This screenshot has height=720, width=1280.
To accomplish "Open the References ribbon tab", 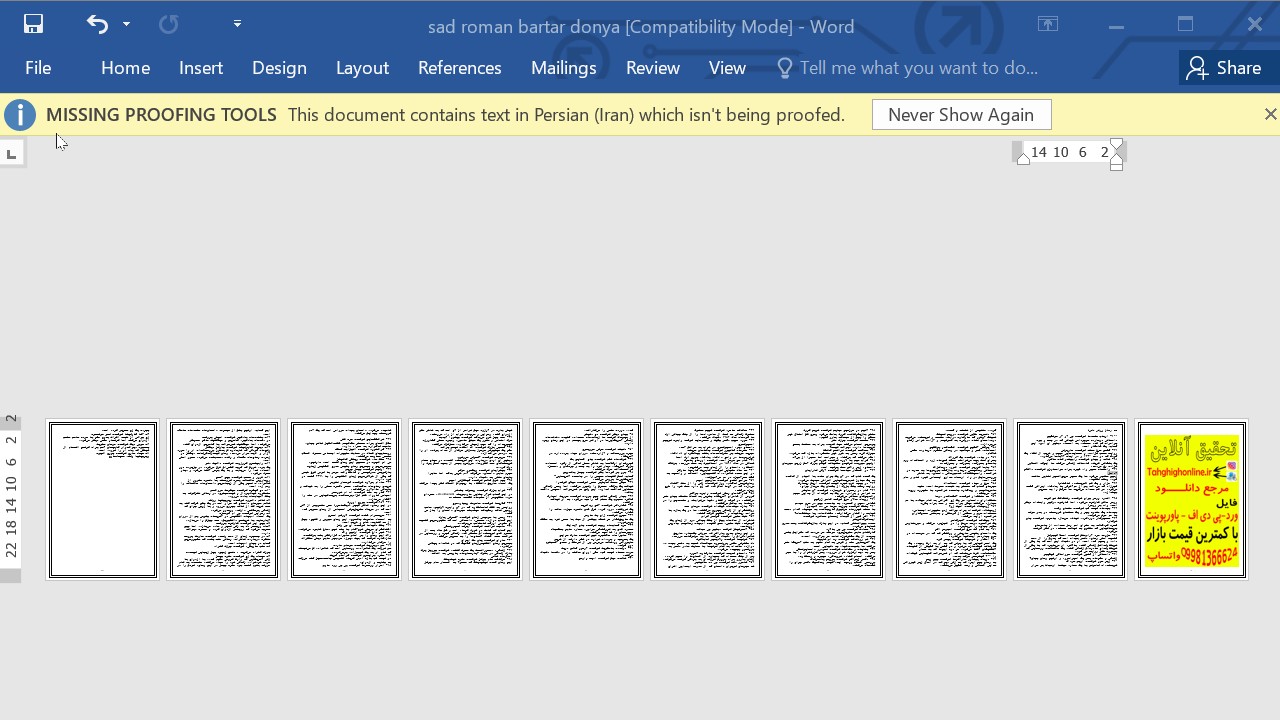I will [459, 68].
